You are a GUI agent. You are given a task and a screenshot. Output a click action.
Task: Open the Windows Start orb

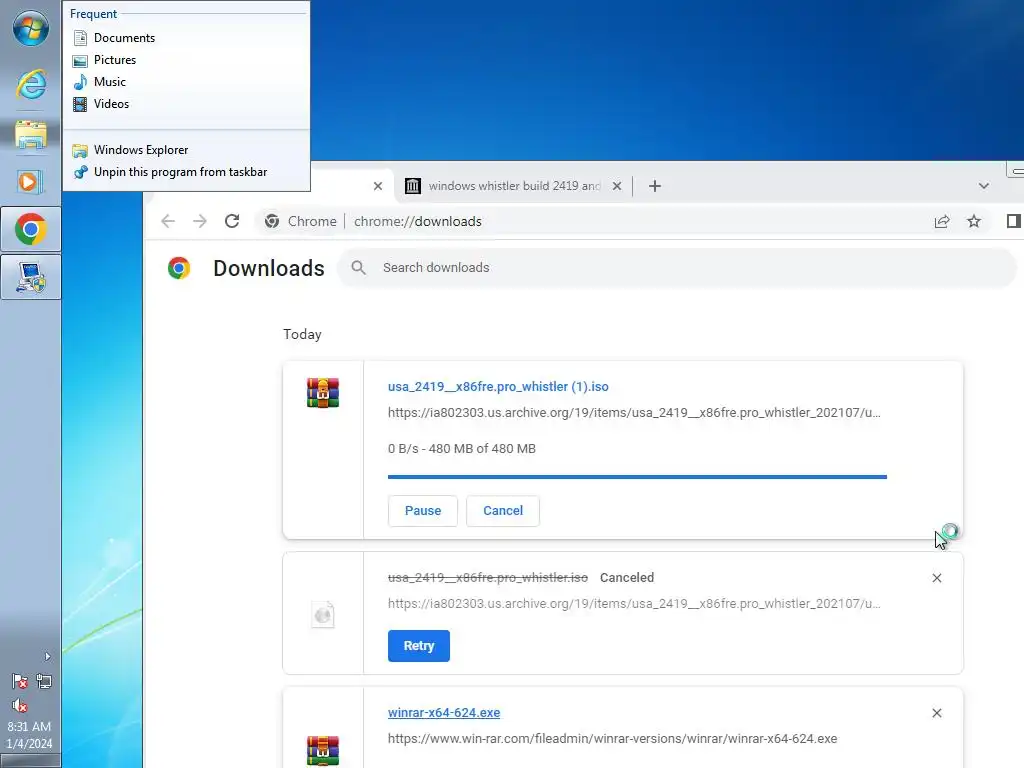tap(31, 28)
